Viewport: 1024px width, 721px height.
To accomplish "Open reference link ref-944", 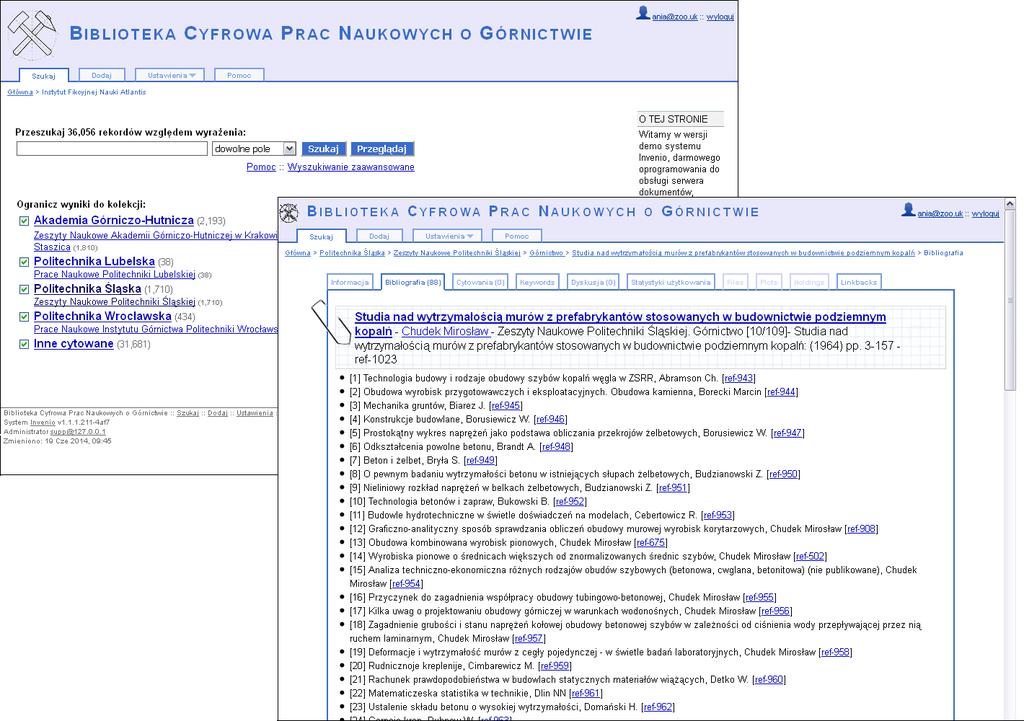I will pyautogui.click(x=781, y=392).
